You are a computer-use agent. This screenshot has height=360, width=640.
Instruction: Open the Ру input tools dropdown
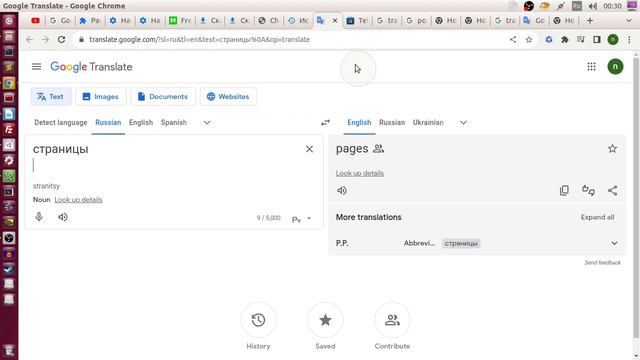[x=301, y=219]
